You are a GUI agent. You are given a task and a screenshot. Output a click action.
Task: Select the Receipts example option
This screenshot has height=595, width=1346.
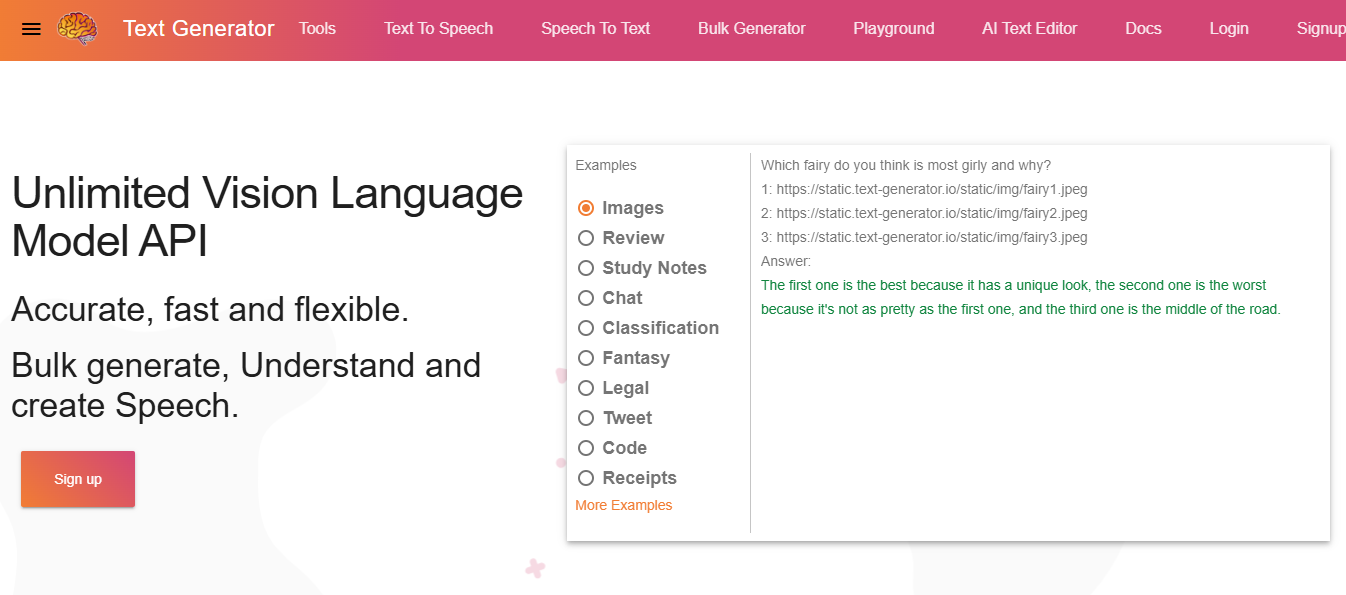point(586,478)
